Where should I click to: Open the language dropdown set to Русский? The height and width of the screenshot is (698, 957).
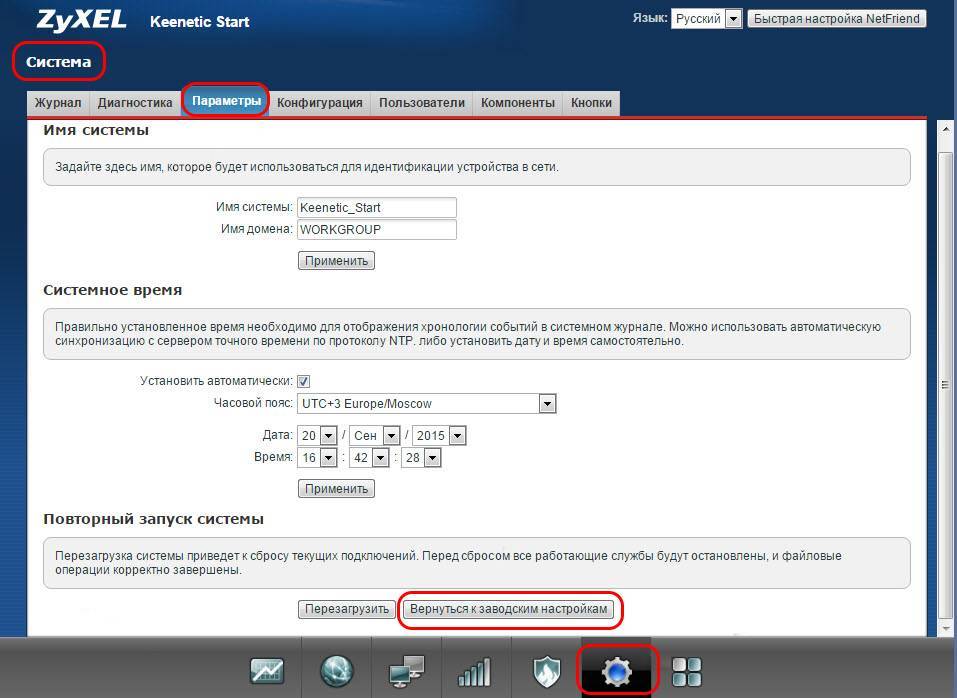point(733,19)
